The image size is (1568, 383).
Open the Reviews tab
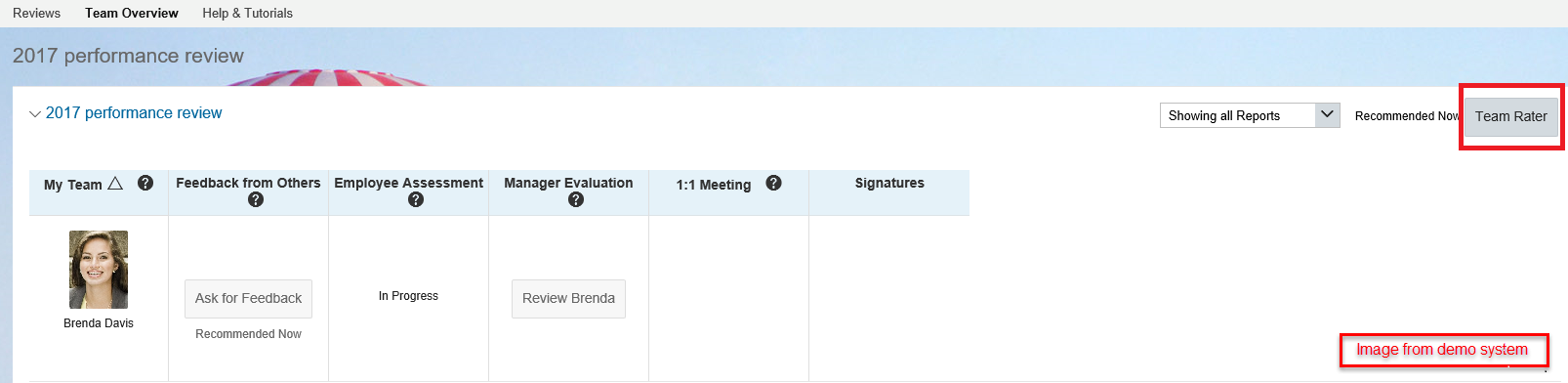[36, 13]
